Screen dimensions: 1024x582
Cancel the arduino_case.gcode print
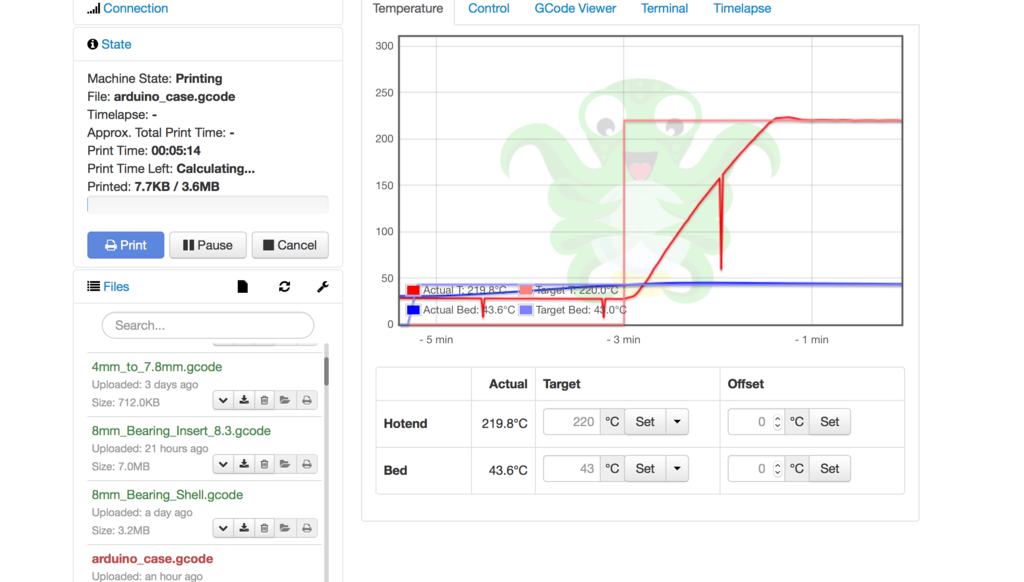click(x=289, y=245)
